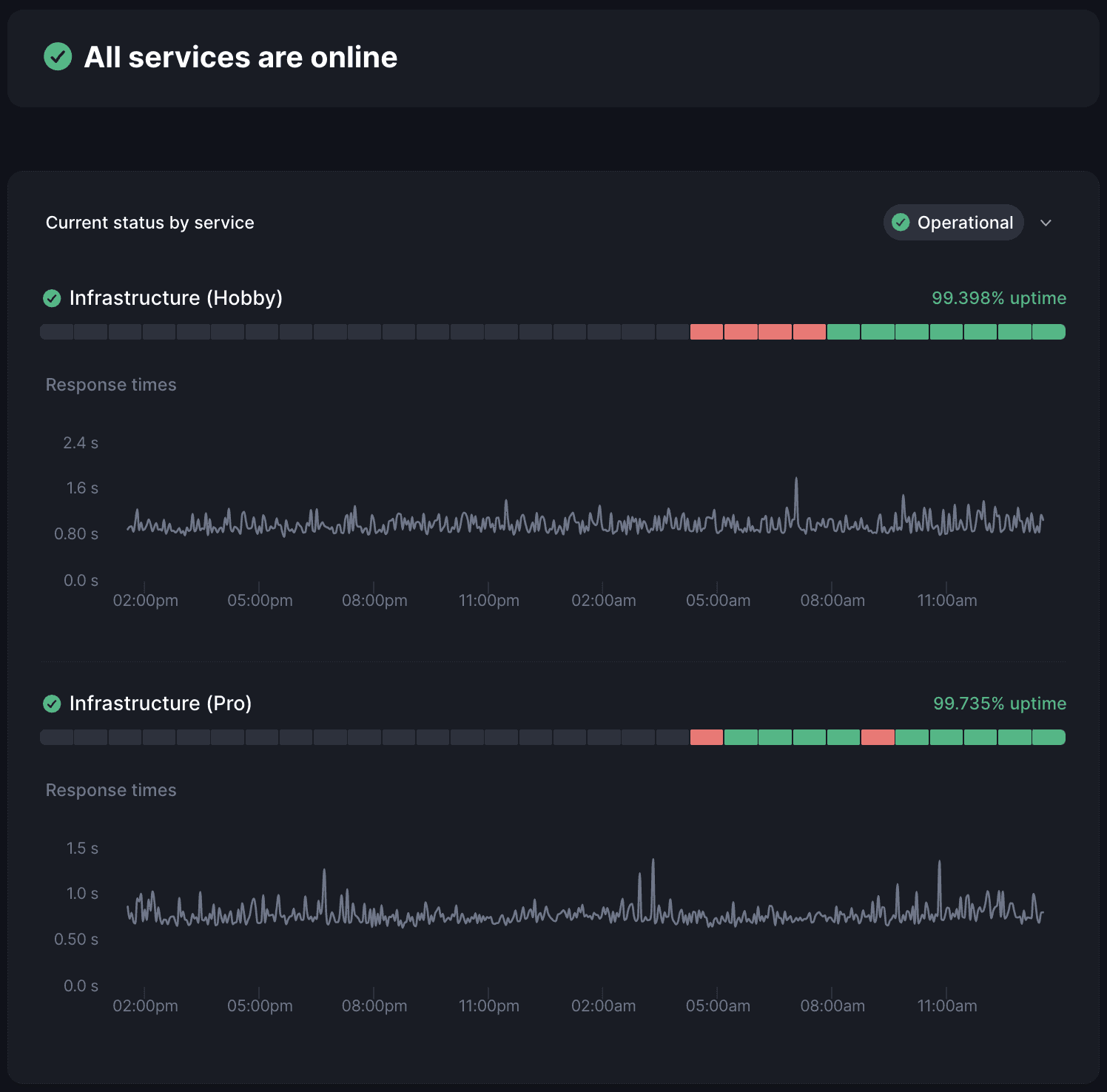Click the Response times label under Infrastructure (Hobby)

111,385
